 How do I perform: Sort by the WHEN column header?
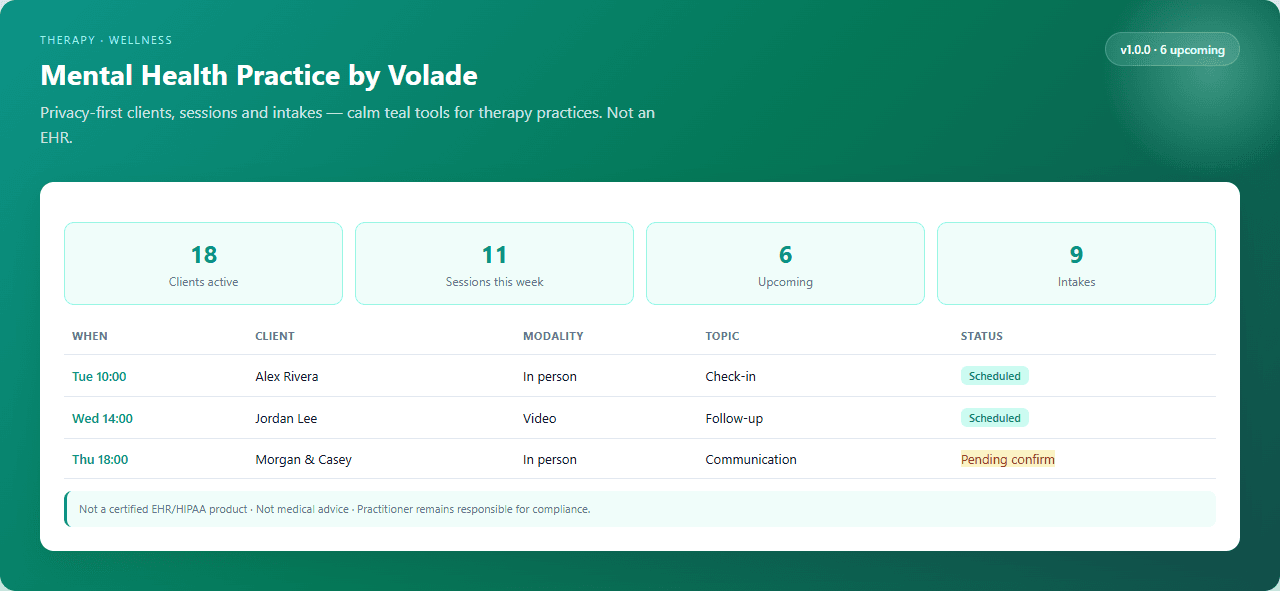tap(90, 336)
